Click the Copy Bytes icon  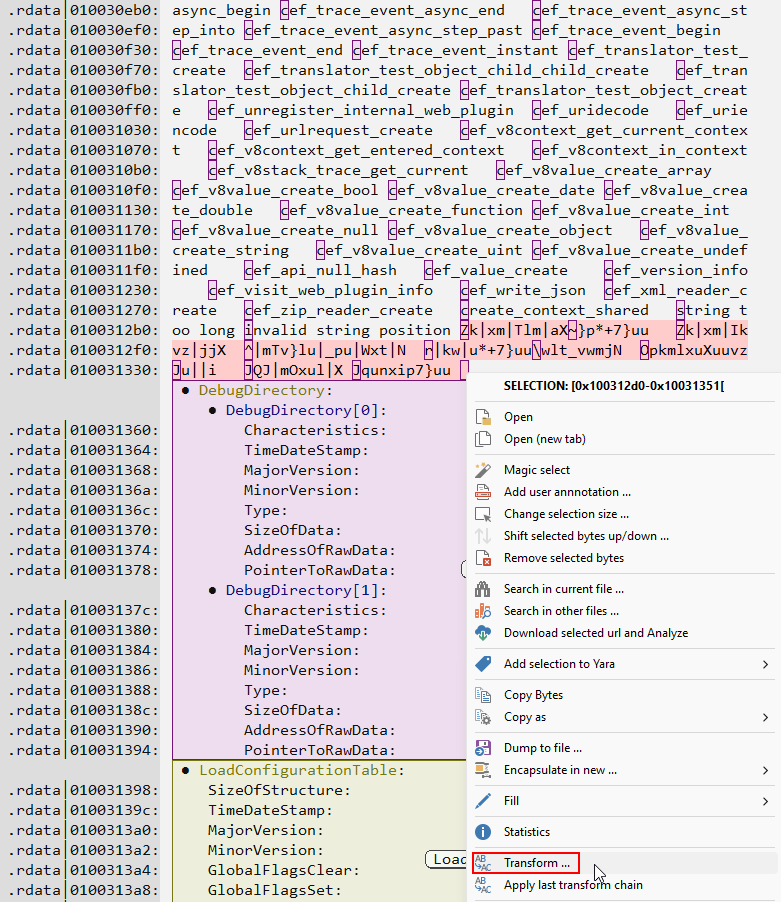point(484,695)
